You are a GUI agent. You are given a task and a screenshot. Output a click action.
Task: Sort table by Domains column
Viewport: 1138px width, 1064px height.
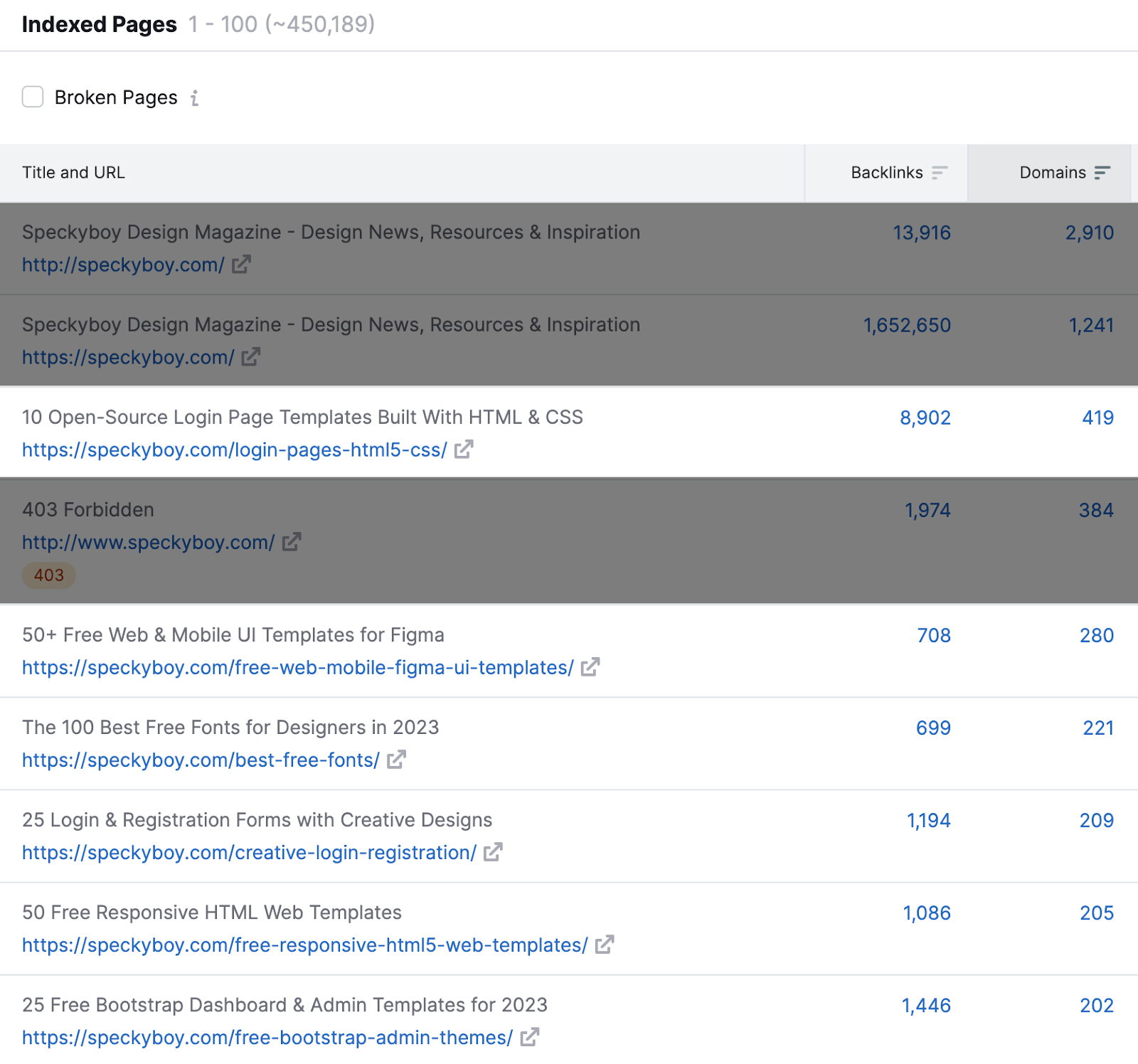pos(1049,173)
